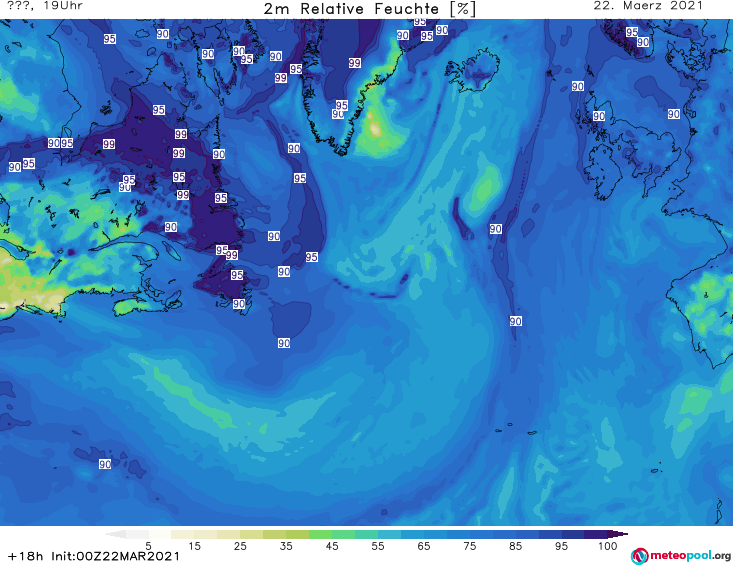Select the title '2m Relative Feuchte [%]'
The height and width of the screenshot is (566, 733).
click(x=369, y=9)
